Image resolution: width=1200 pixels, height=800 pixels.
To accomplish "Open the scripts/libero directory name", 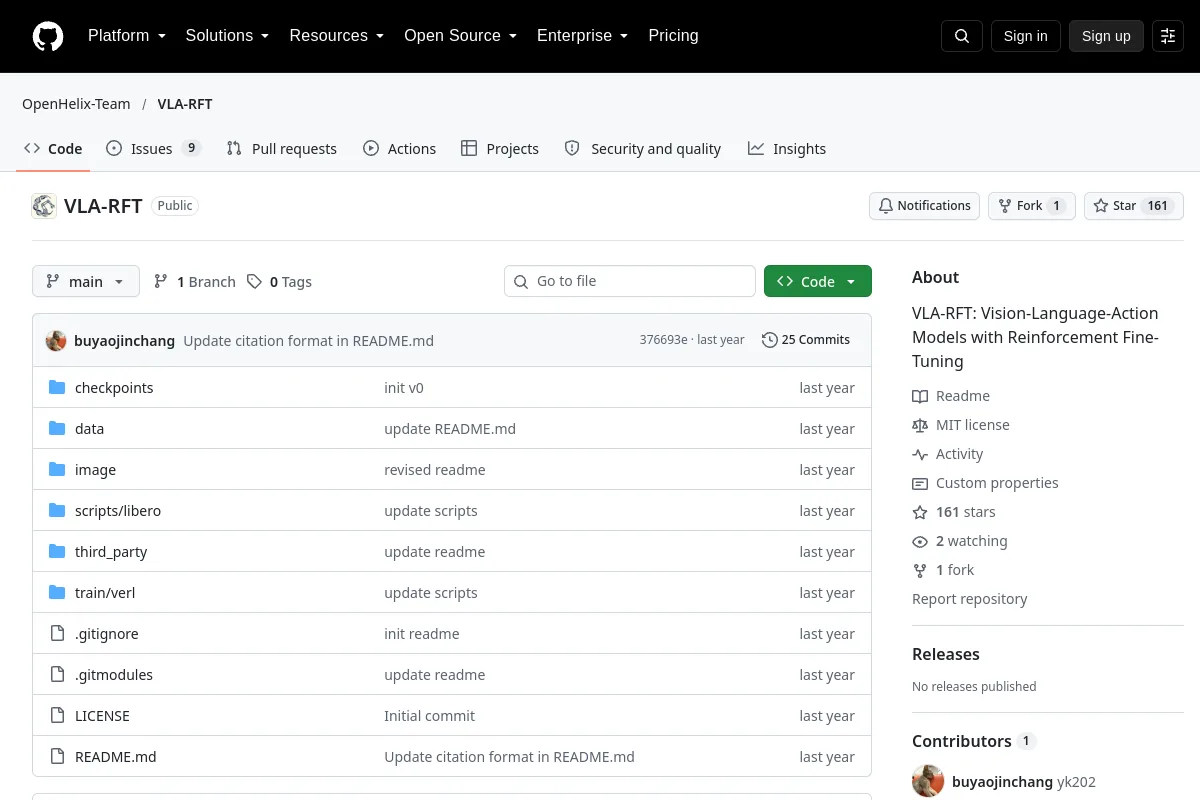I will pyautogui.click(x=118, y=511).
